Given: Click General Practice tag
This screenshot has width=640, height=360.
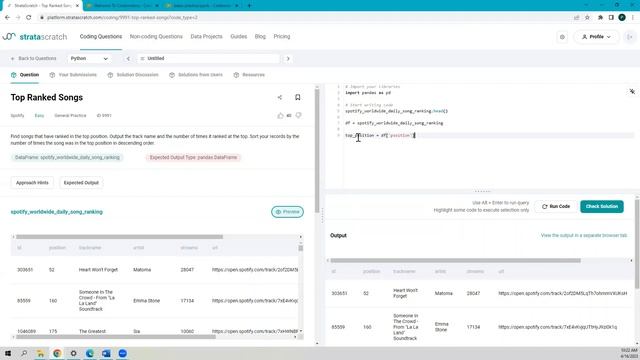Looking at the screenshot, I should click(x=70, y=116).
